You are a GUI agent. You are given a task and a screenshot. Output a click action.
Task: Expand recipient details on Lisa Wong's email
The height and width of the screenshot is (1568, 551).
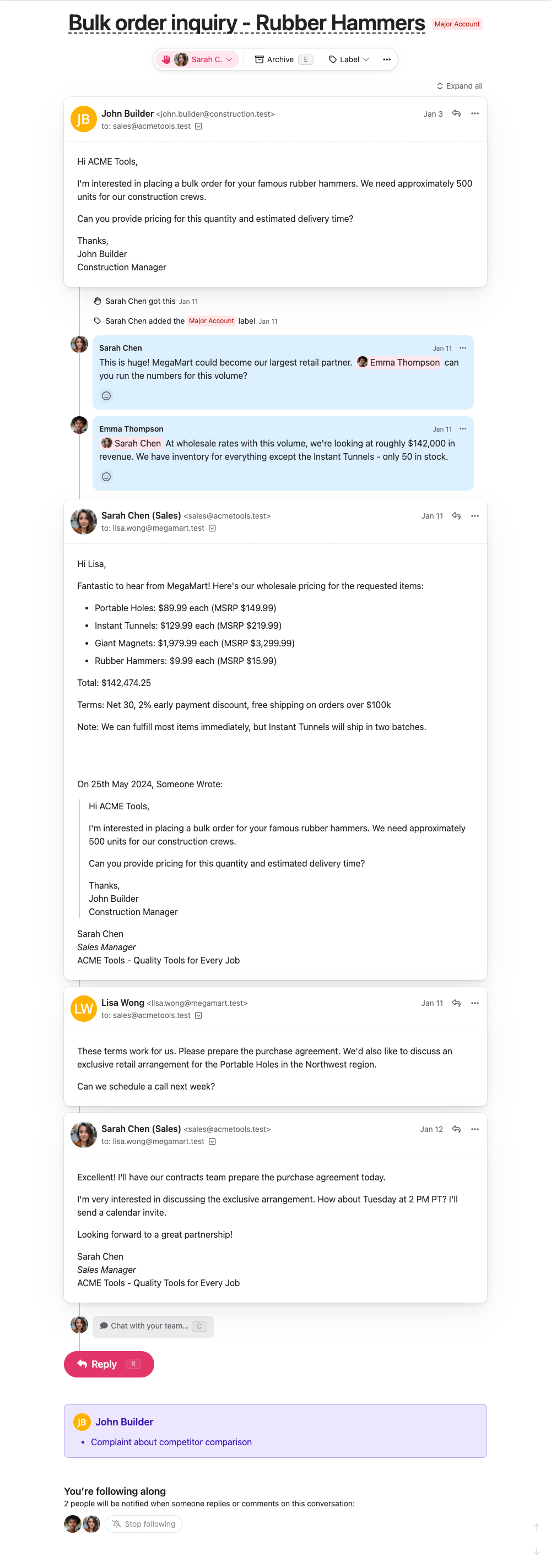(199, 1016)
